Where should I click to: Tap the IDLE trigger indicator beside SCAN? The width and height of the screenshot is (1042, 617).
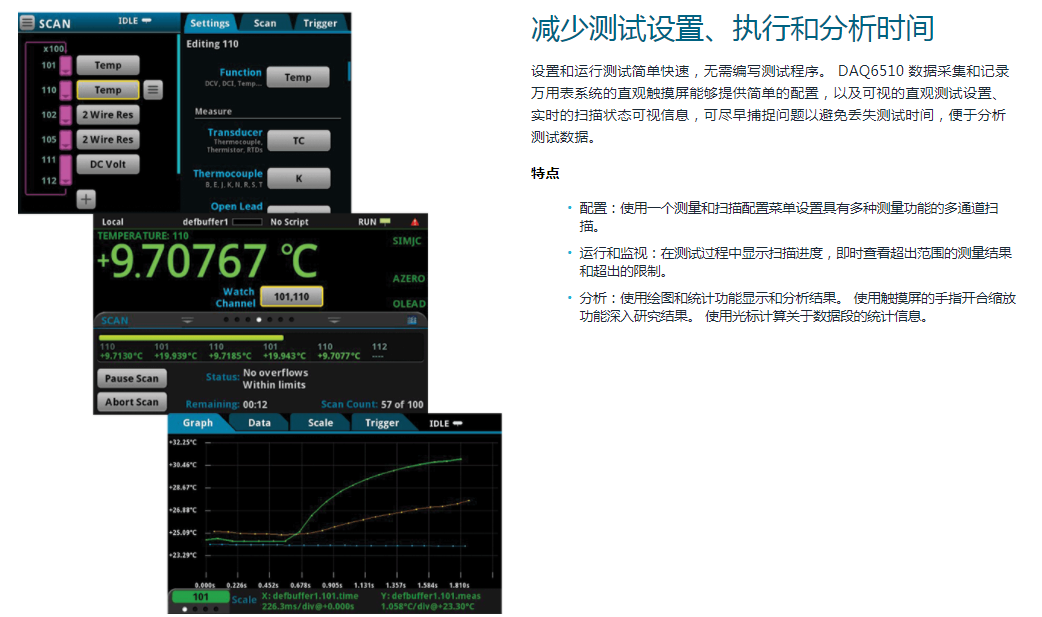click(x=135, y=21)
